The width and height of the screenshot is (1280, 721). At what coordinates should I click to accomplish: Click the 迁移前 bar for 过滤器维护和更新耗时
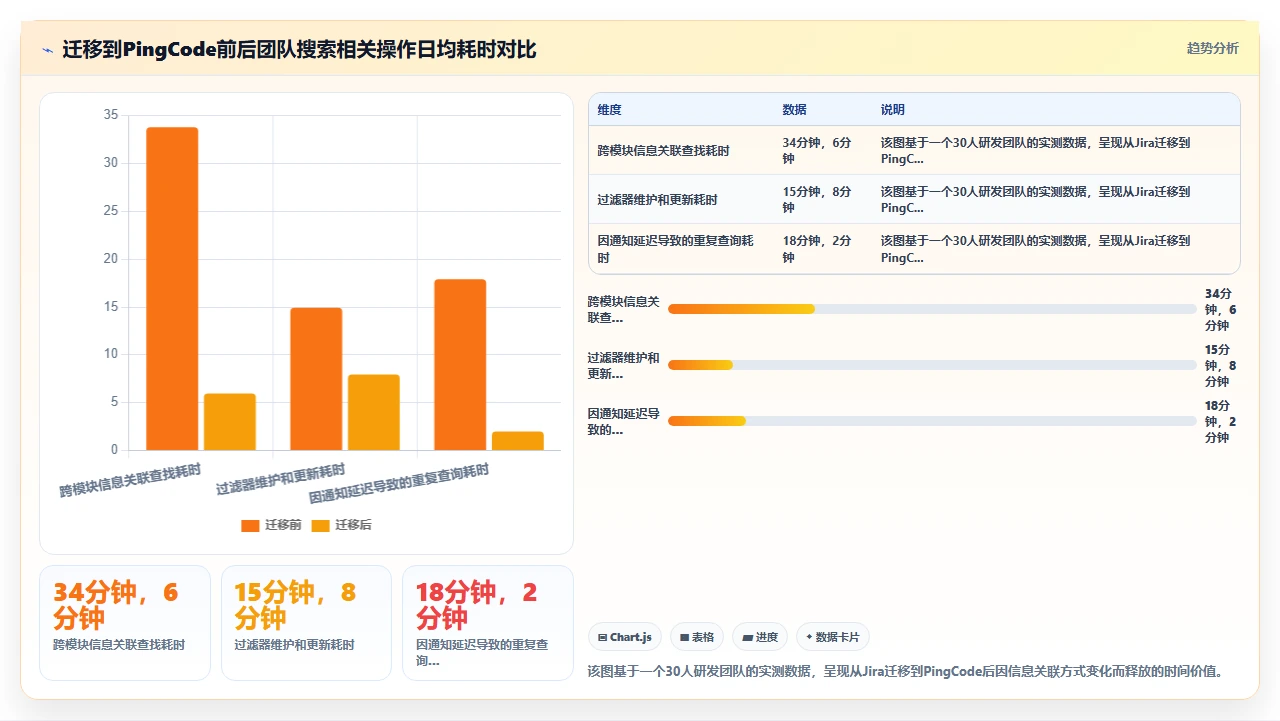[316, 379]
